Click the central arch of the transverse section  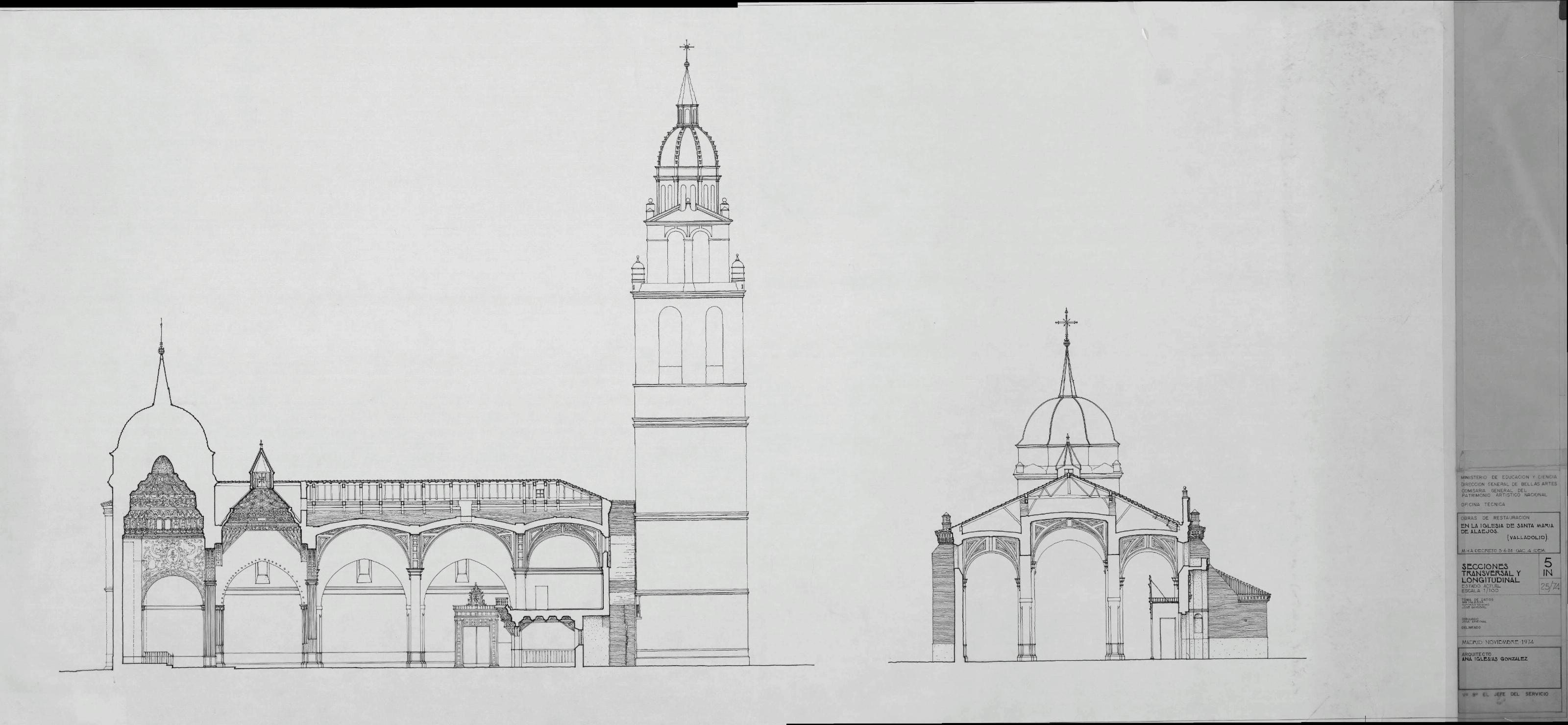[x=1070, y=584]
